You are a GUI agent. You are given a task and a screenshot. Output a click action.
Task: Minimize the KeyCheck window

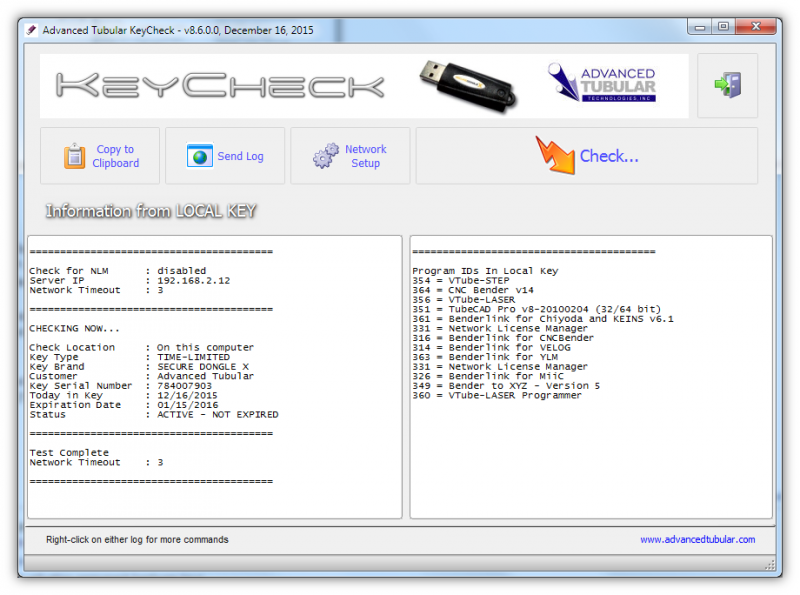(700, 27)
